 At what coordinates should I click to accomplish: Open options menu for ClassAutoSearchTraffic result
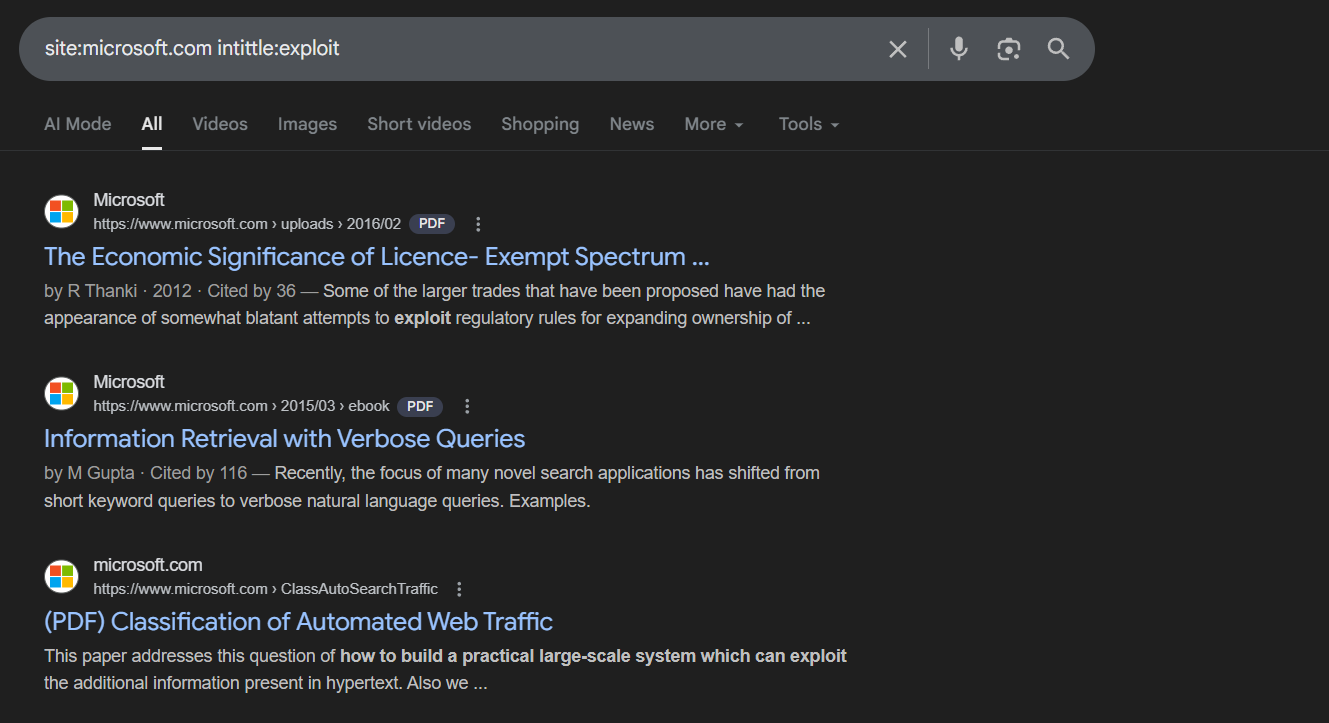tap(459, 589)
